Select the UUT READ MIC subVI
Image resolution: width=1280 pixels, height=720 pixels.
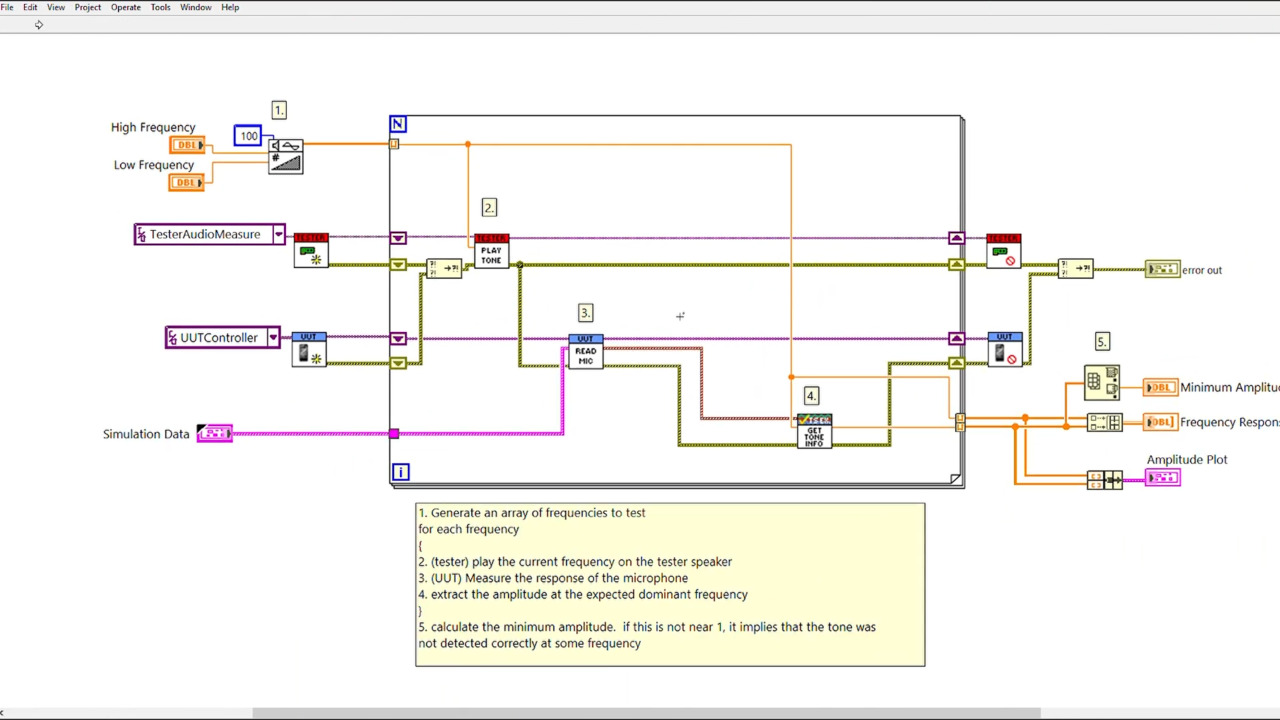click(586, 351)
